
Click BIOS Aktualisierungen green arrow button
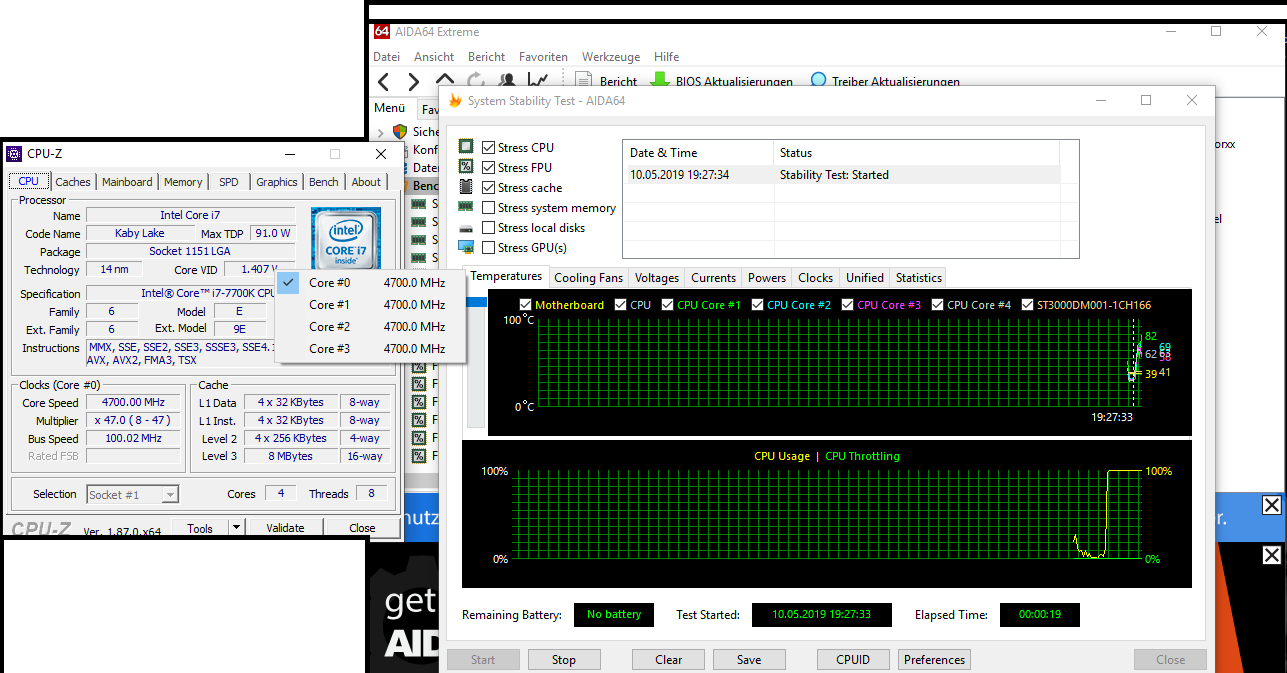point(722,81)
